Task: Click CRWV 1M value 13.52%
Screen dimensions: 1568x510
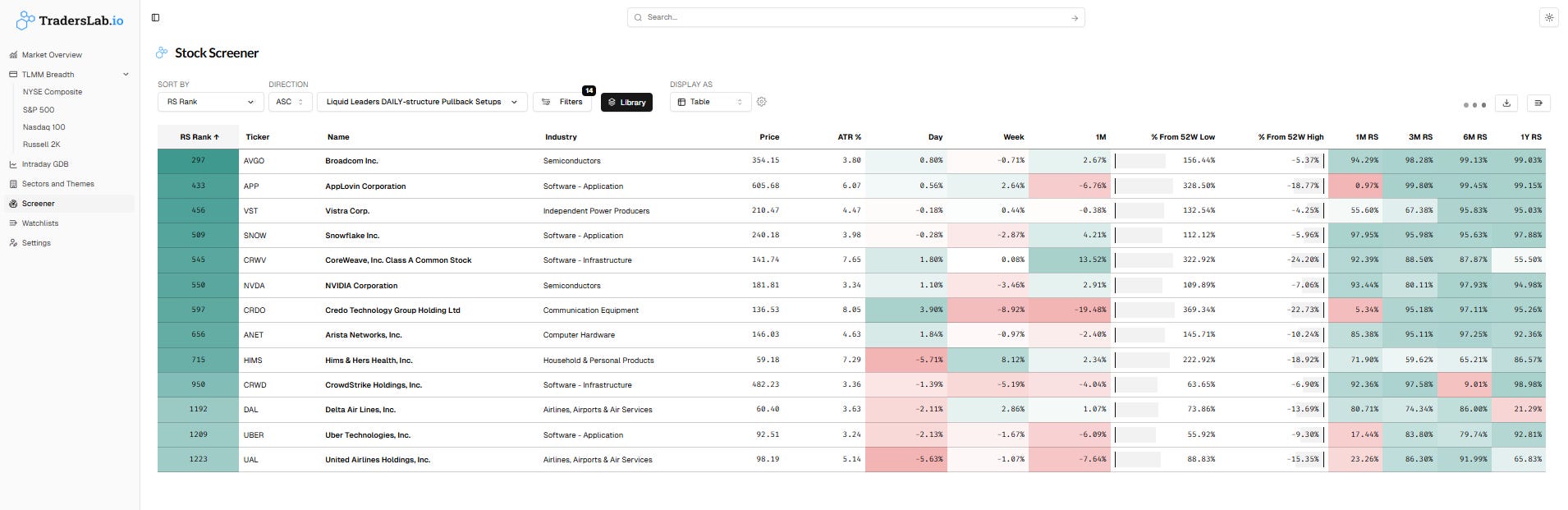Action: (x=1070, y=260)
